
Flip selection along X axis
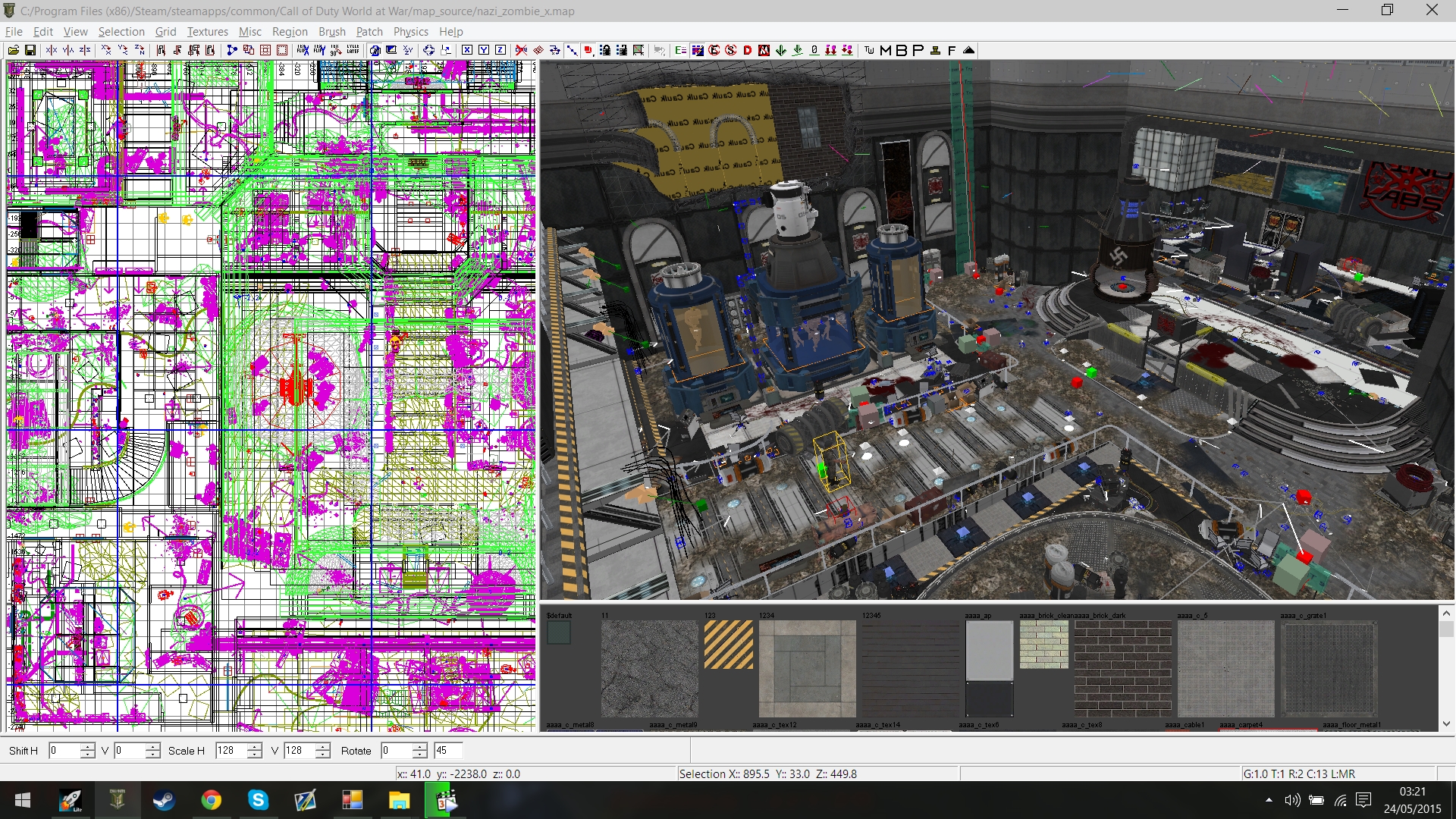[x=52, y=50]
